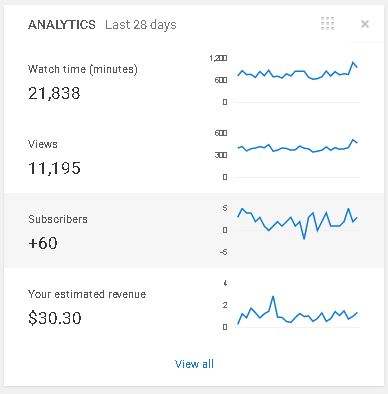The width and height of the screenshot is (388, 394).
Task: Click the ANALYTICS widget title
Action: coord(62,25)
